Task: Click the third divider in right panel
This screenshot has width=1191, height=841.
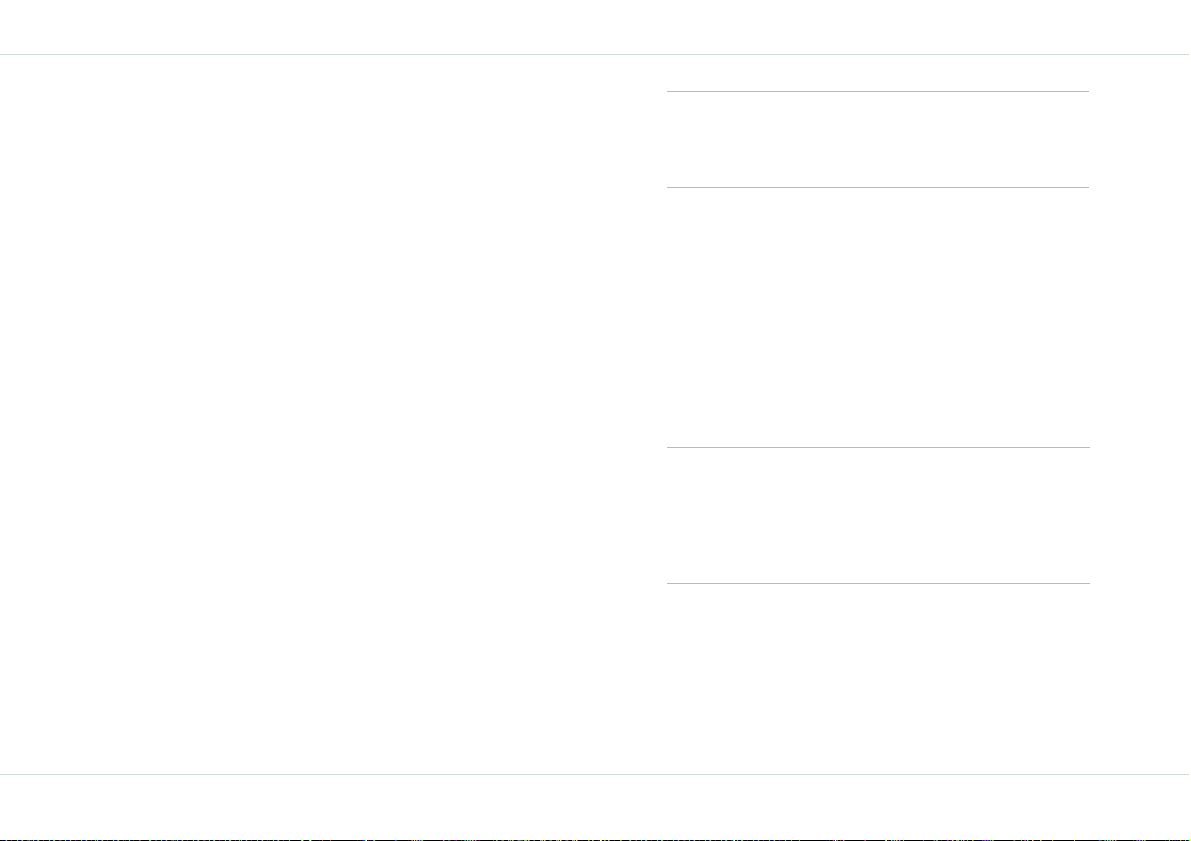Action: click(x=878, y=447)
